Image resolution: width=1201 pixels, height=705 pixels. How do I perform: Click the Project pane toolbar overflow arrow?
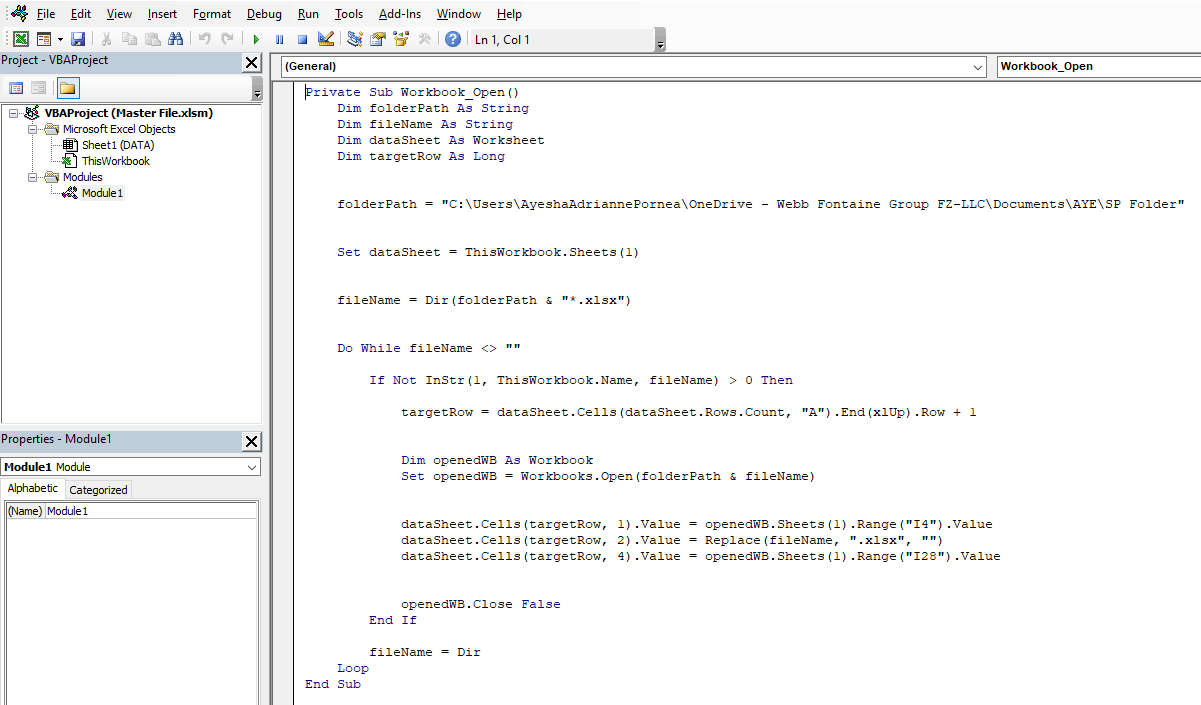tap(257, 89)
